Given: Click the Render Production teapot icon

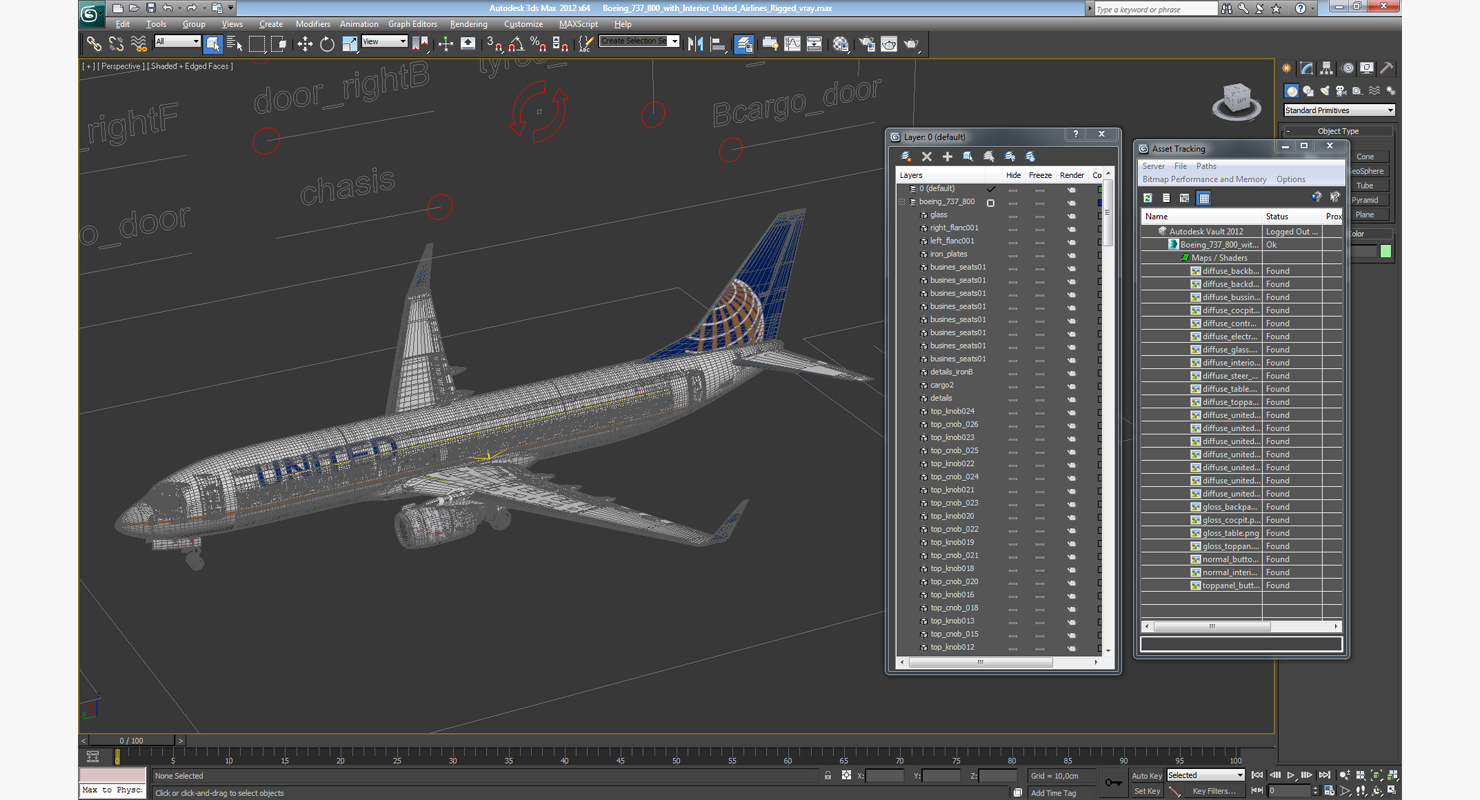Looking at the screenshot, I should coord(912,44).
